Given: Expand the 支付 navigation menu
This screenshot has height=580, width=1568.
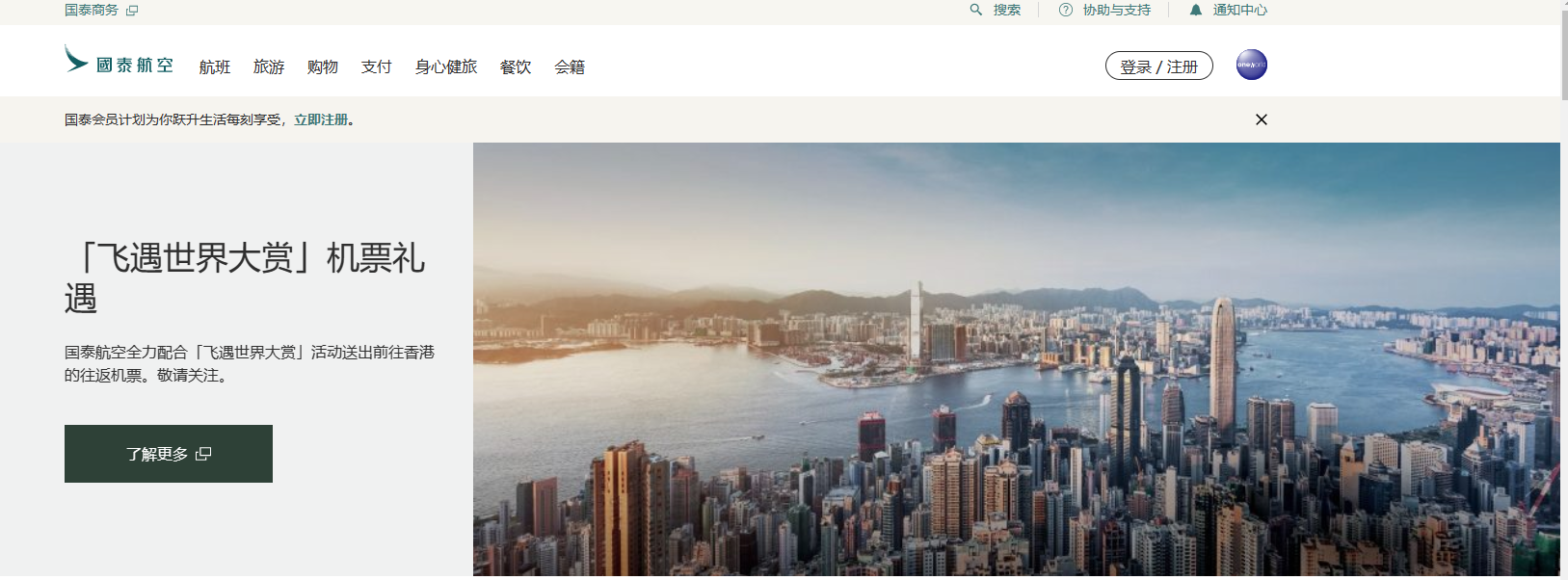Looking at the screenshot, I should coord(377,66).
